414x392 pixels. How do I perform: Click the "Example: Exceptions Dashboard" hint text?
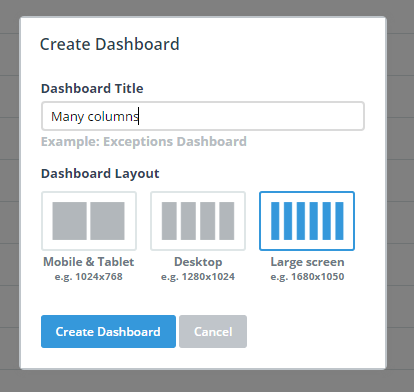point(144,142)
